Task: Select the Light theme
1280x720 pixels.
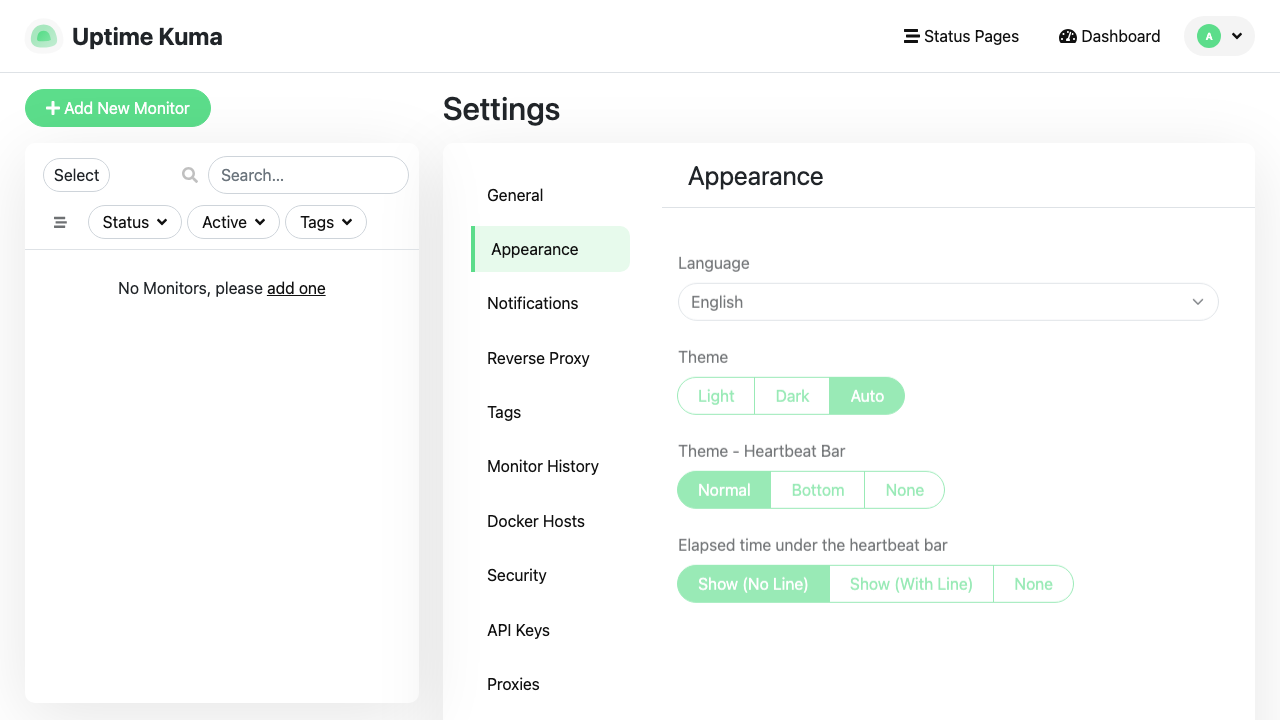Action: [716, 396]
